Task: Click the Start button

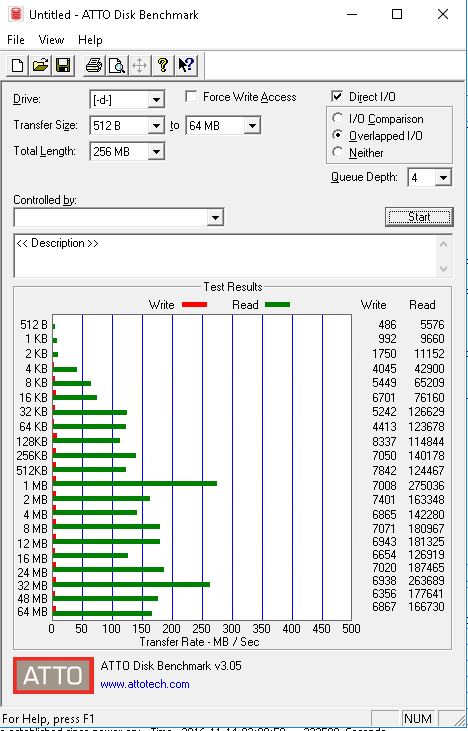Action: click(419, 217)
